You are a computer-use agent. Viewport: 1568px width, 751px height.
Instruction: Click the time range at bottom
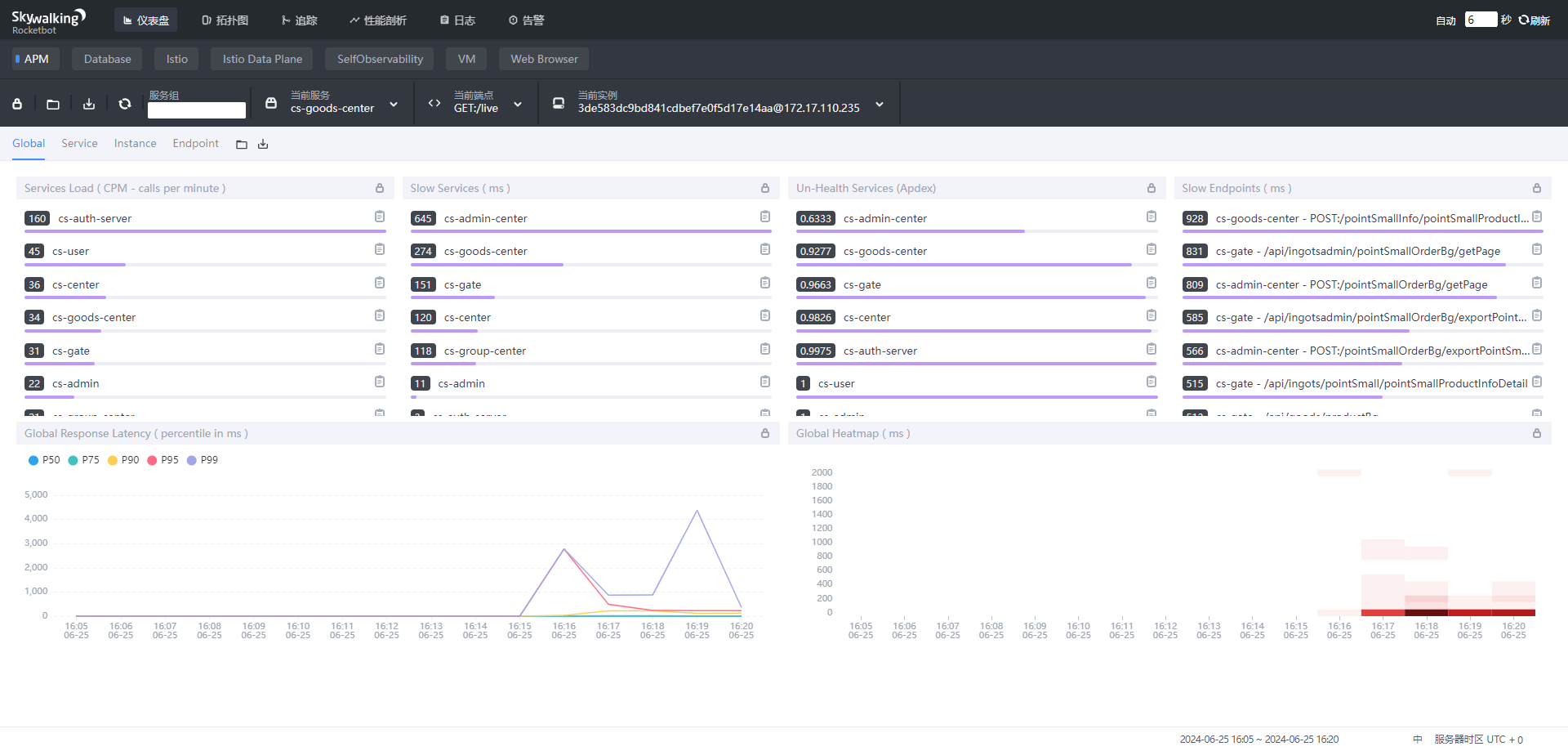1258,740
